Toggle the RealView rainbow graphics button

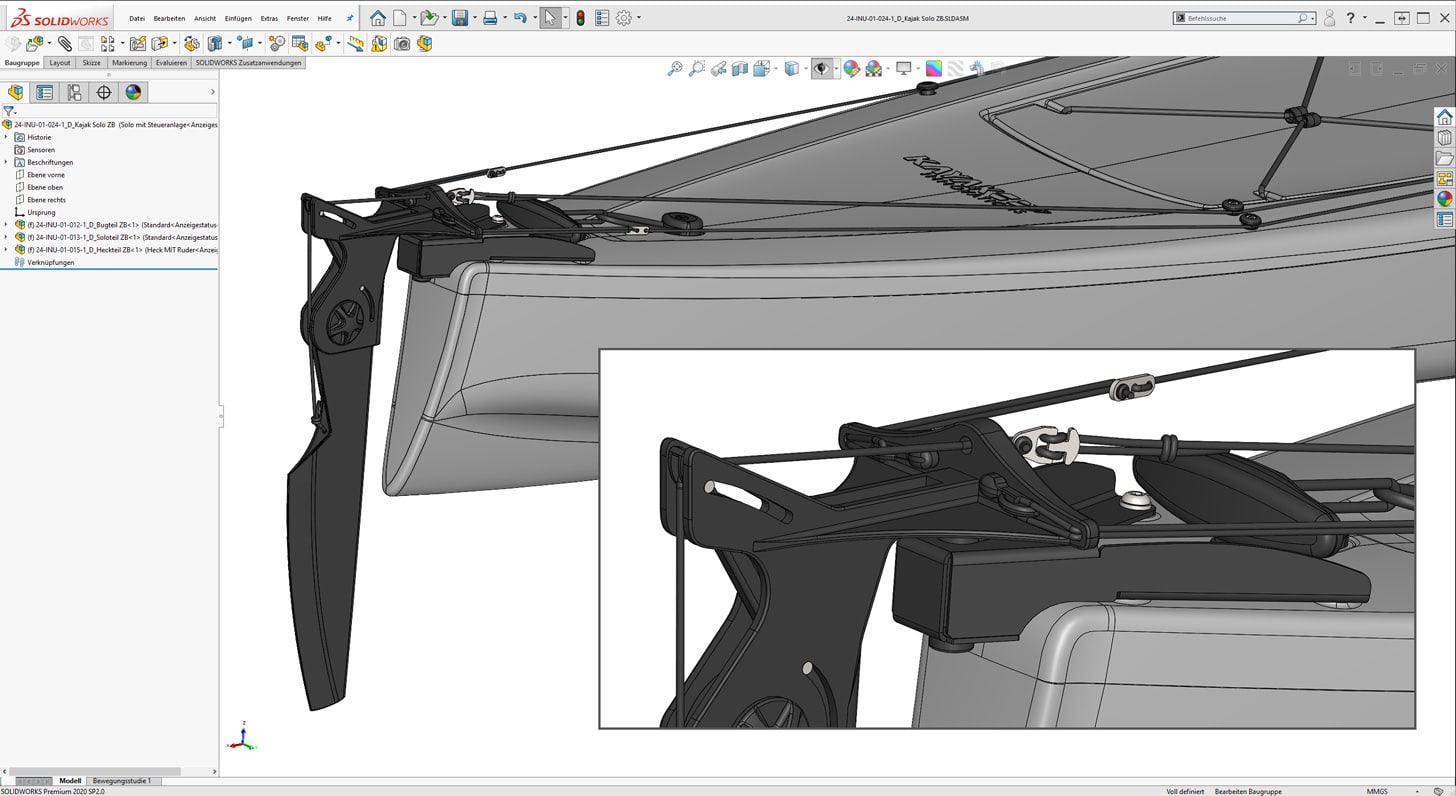coord(933,69)
